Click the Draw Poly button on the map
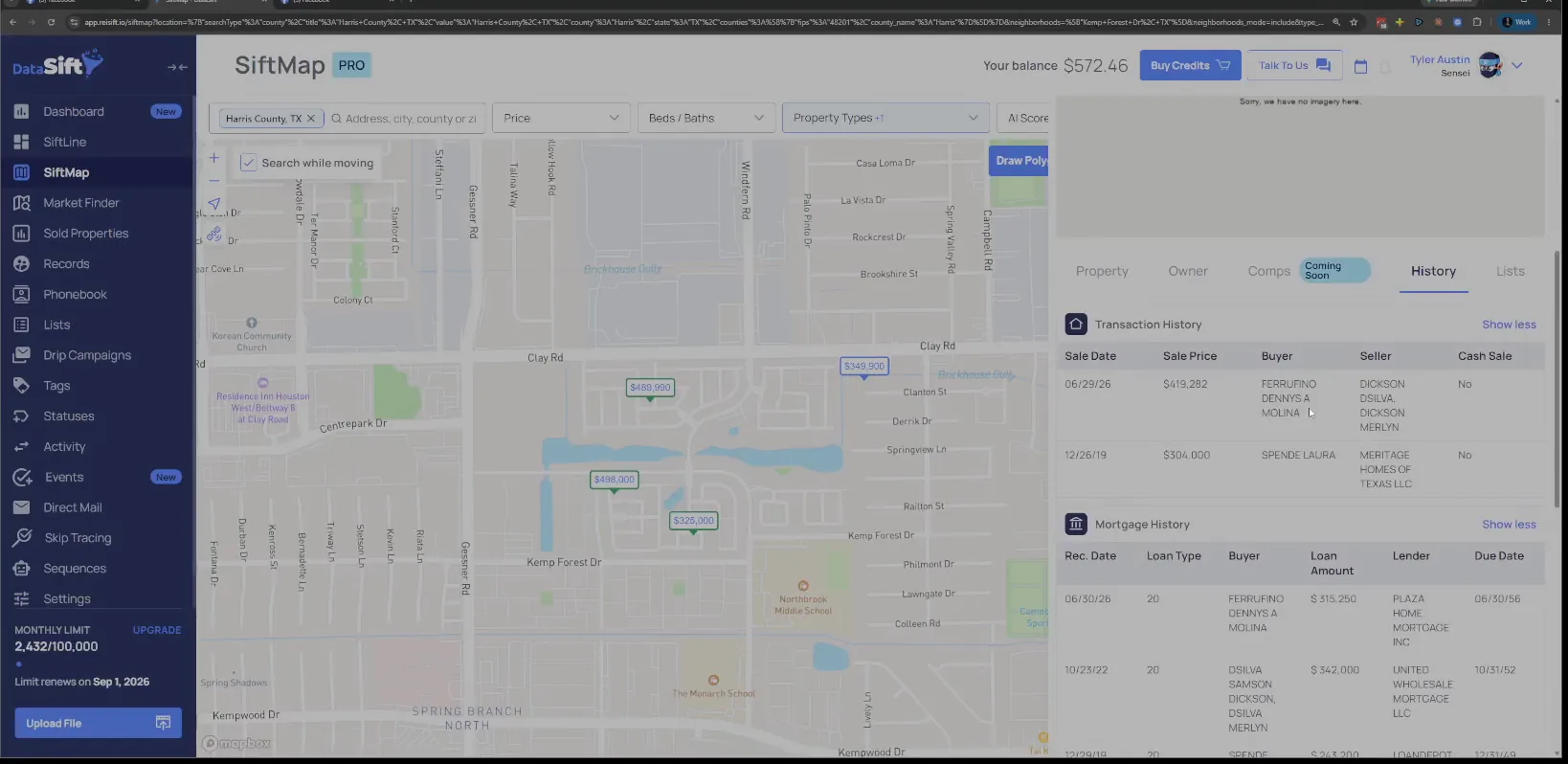 [x=1019, y=161]
